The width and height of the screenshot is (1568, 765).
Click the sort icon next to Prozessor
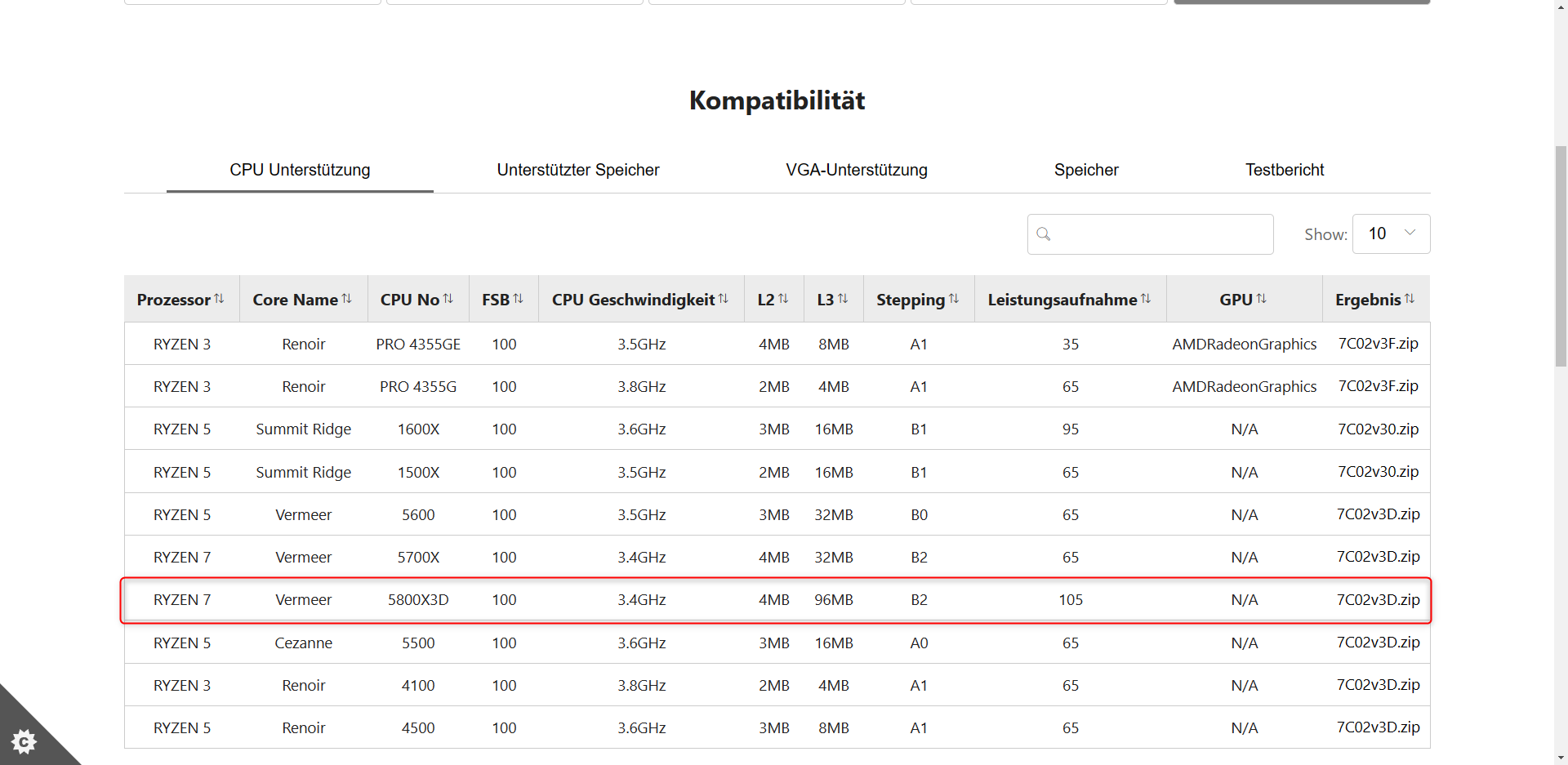(x=219, y=299)
